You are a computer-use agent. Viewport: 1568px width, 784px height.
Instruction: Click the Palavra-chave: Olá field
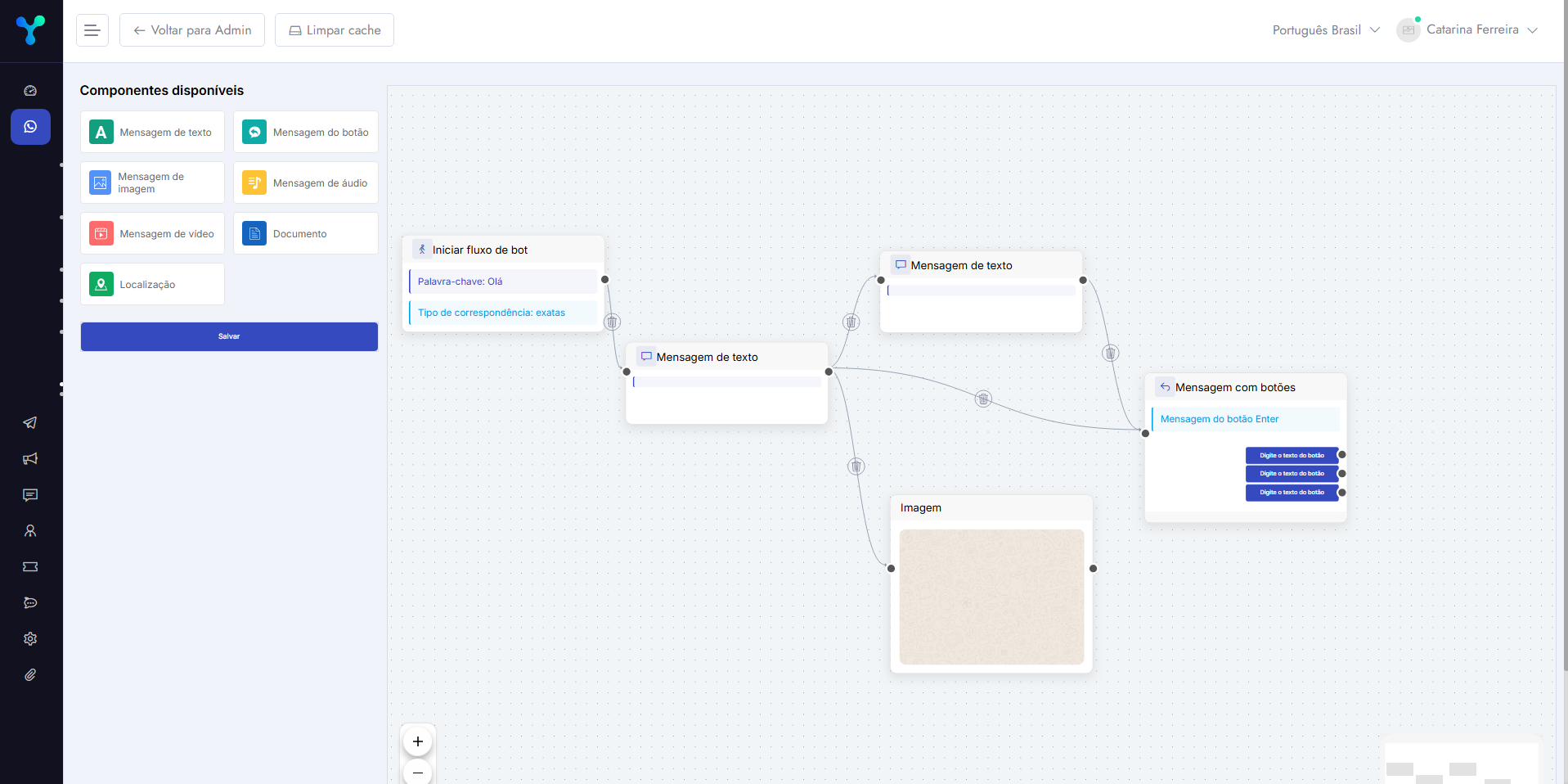click(x=502, y=282)
